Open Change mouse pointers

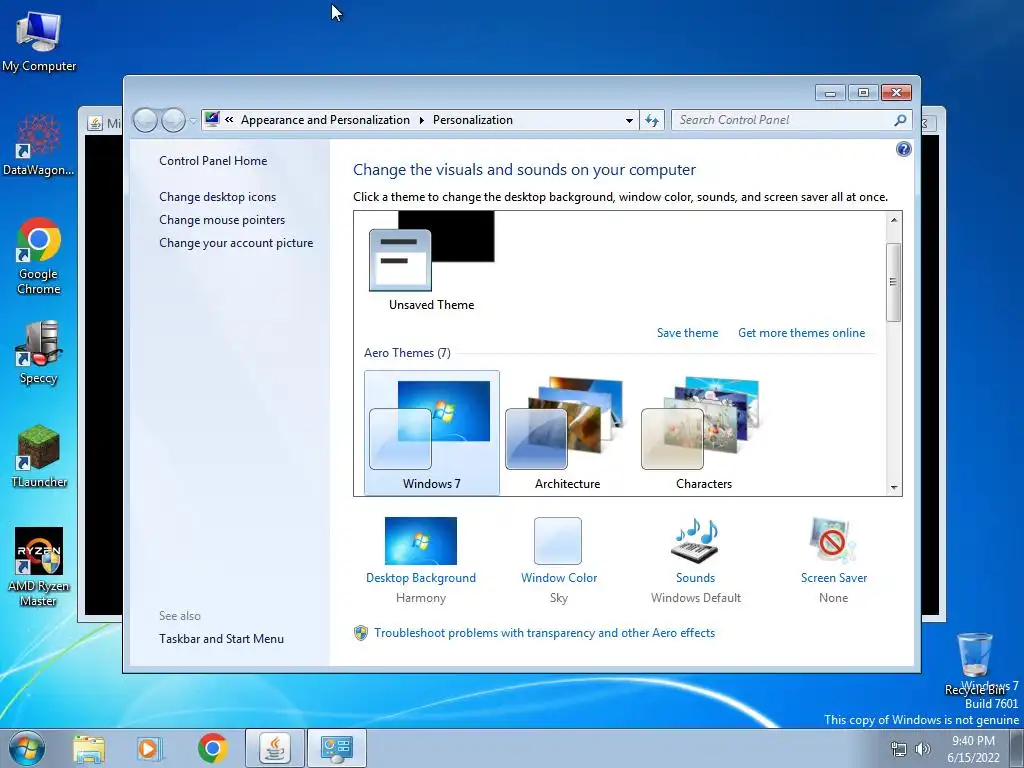(x=222, y=219)
